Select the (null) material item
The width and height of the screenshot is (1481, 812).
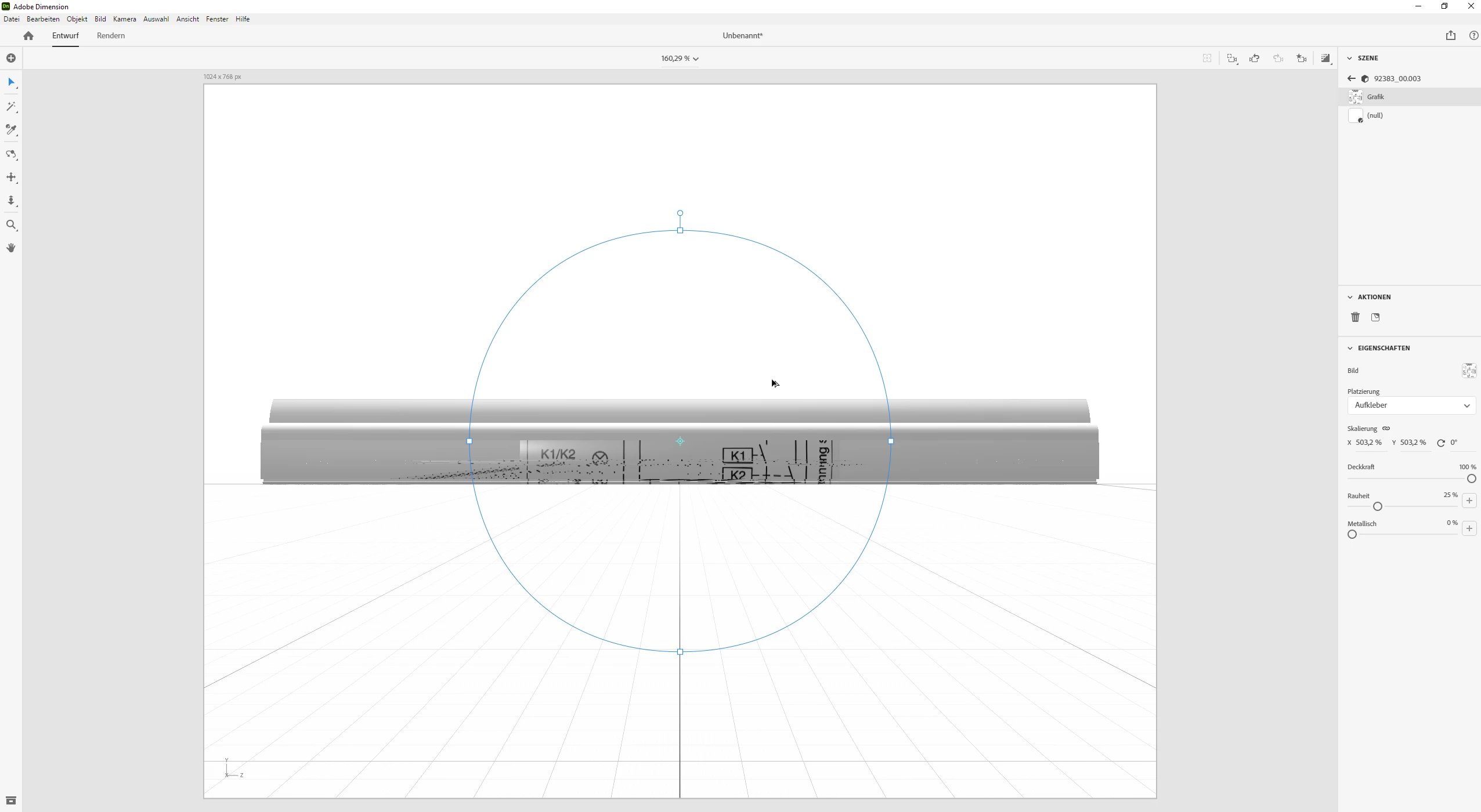[x=1375, y=115]
